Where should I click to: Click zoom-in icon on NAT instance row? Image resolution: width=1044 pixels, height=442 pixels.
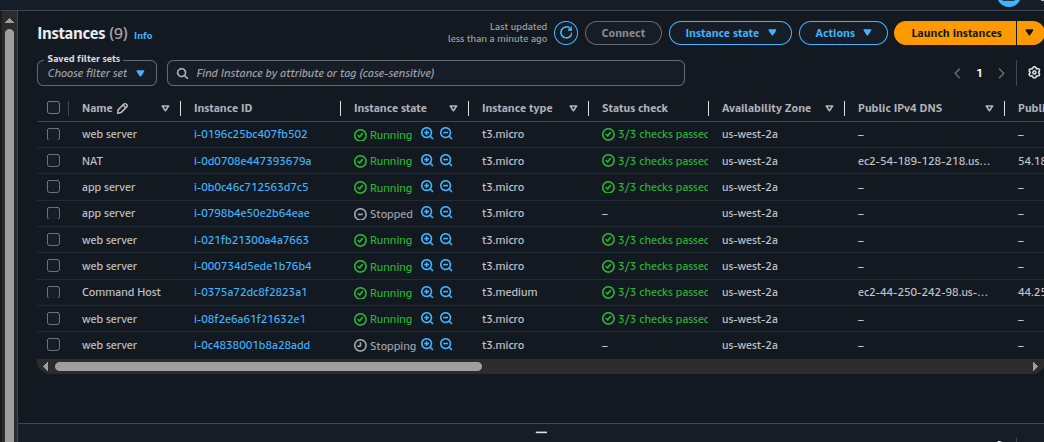click(x=427, y=160)
